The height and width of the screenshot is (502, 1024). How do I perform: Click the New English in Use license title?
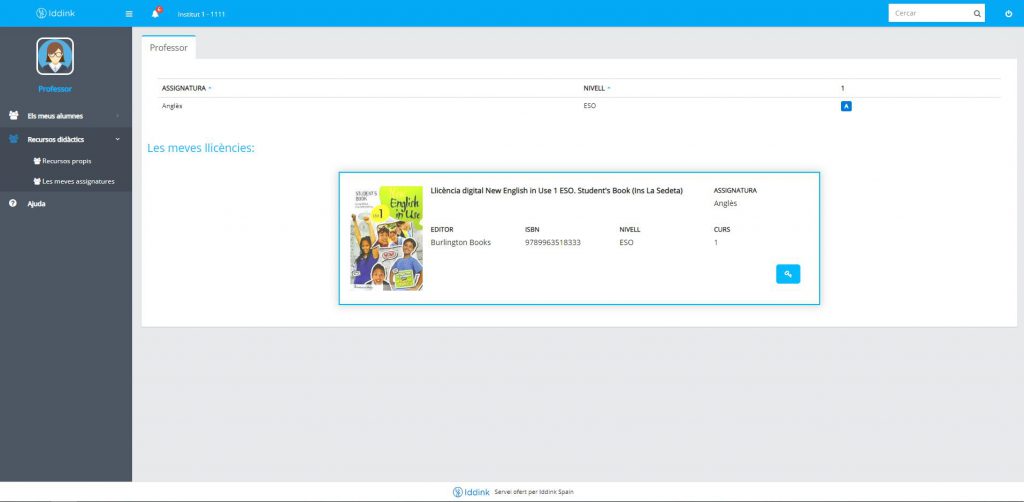[556, 190]
